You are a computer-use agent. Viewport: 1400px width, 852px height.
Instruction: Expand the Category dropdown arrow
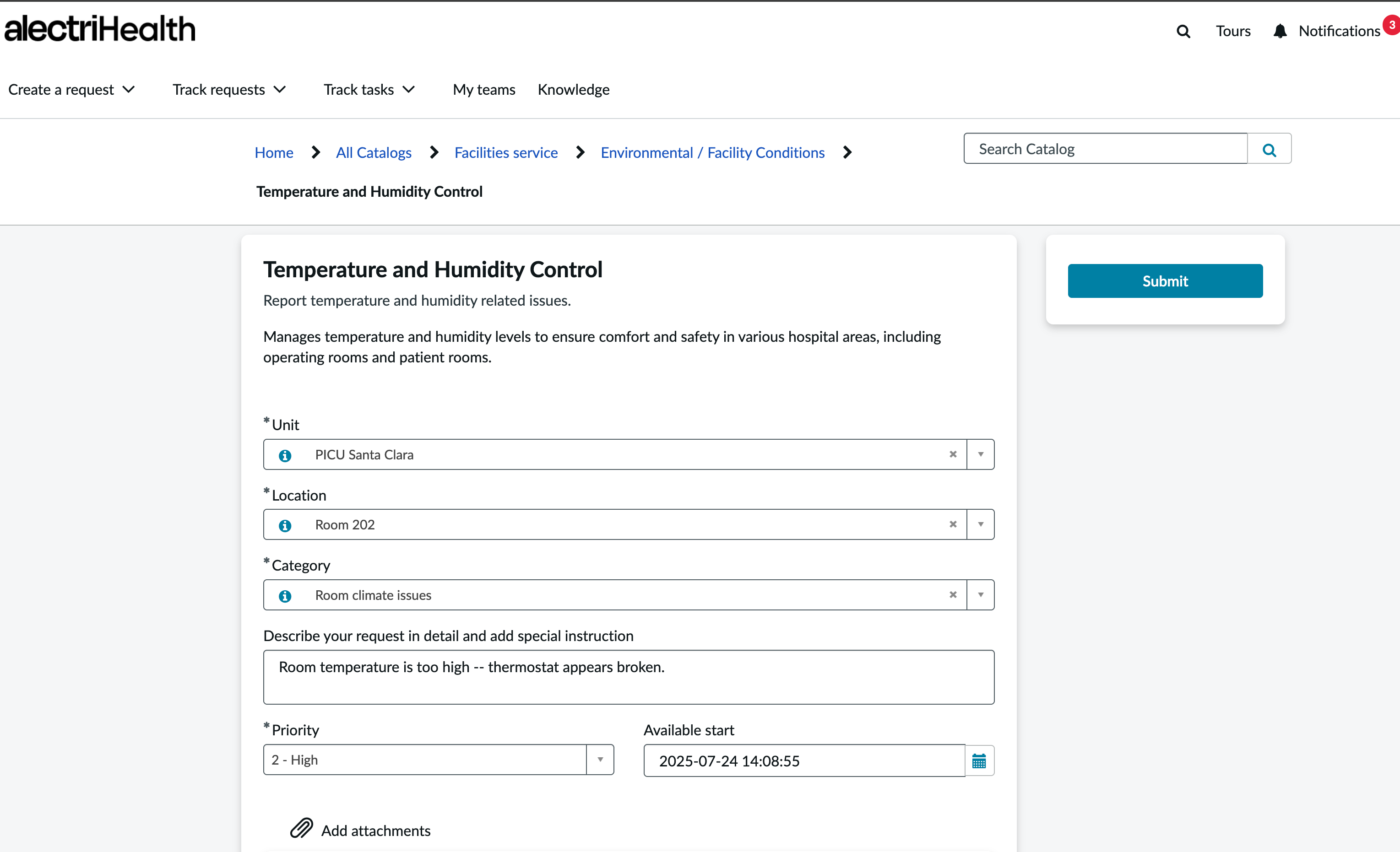pos(981,595)
